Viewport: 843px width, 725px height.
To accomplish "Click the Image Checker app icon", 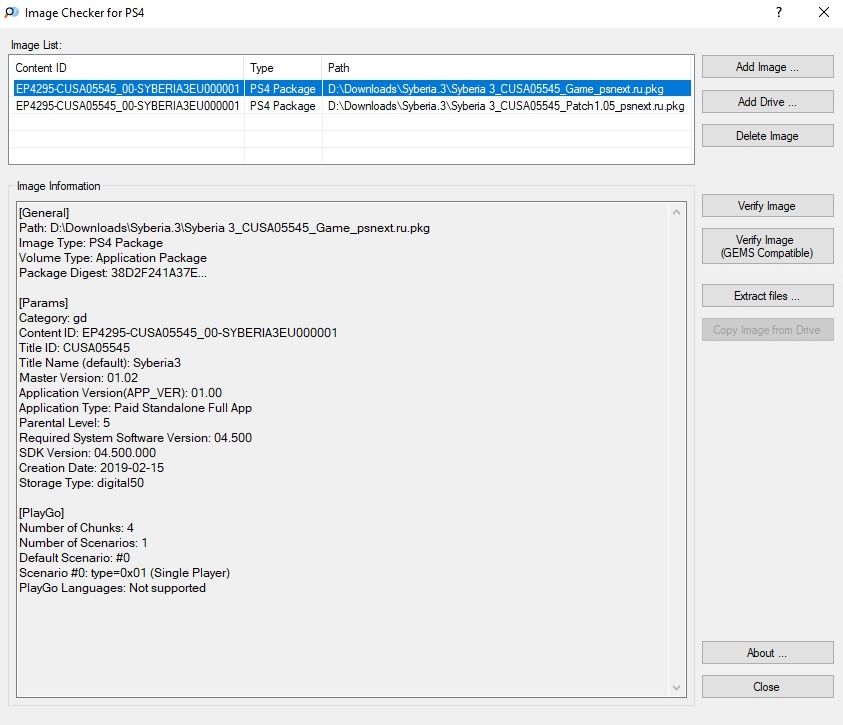I will pos(11,12).
